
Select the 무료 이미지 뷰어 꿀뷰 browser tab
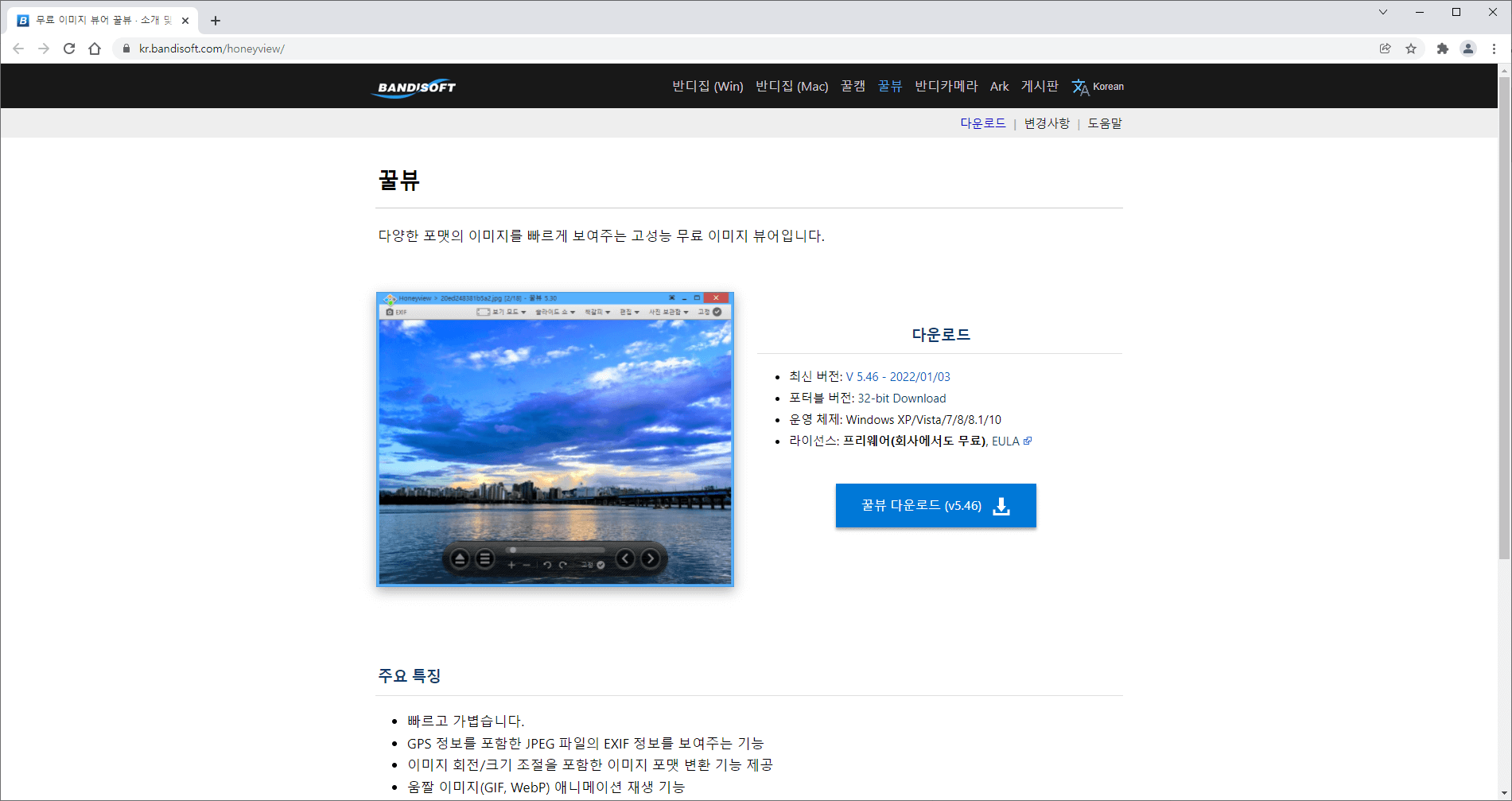pos(103,21)
